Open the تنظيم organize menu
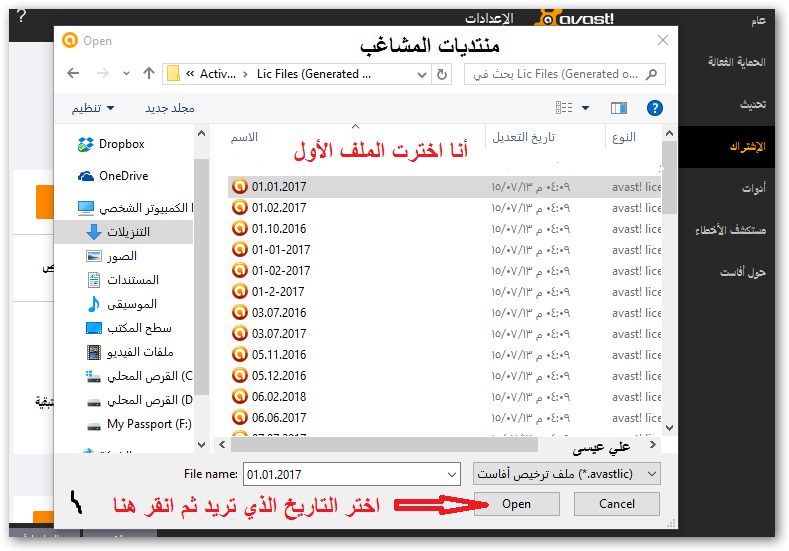Viewport: 789px width, 551px height. (92, 107)
